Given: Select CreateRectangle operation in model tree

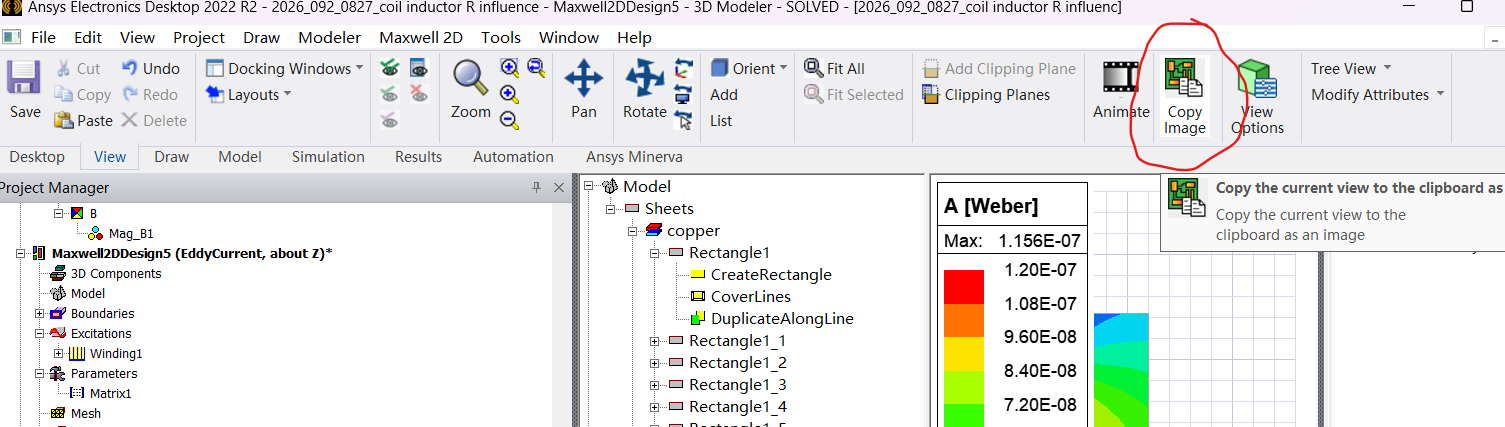Looking at the screenshot, I should point(771,275).
